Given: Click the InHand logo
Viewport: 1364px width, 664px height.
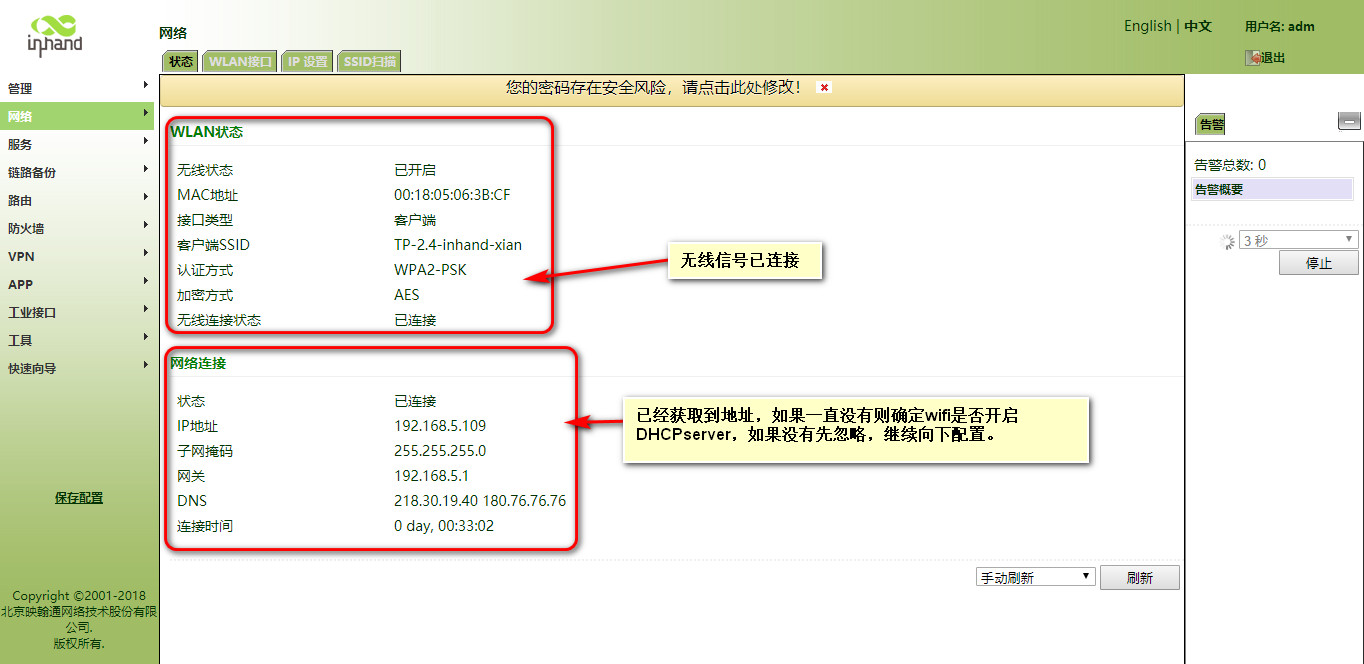Looking at the screenshot, I should point(54,35).
